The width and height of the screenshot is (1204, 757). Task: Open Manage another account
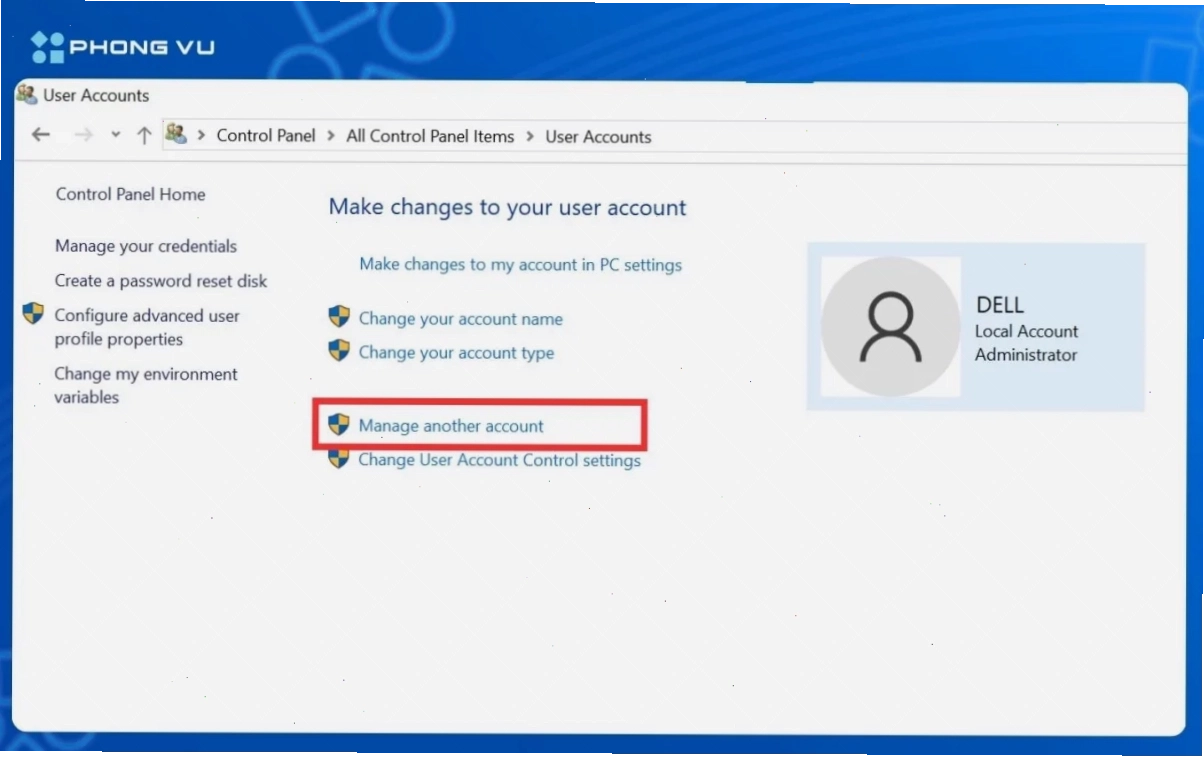(x=451, y=426)
